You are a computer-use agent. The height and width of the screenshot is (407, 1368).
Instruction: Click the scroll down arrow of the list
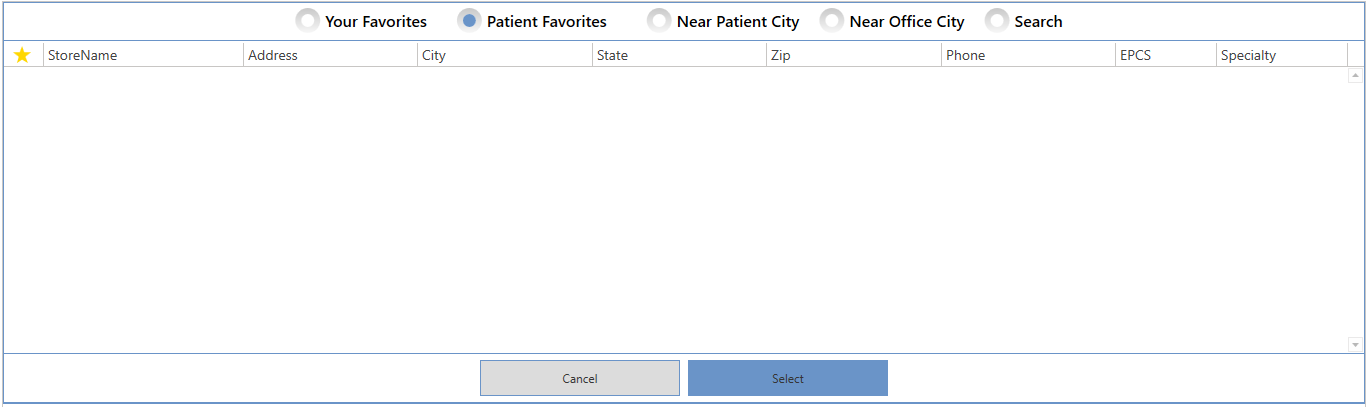pos(1356,345)
